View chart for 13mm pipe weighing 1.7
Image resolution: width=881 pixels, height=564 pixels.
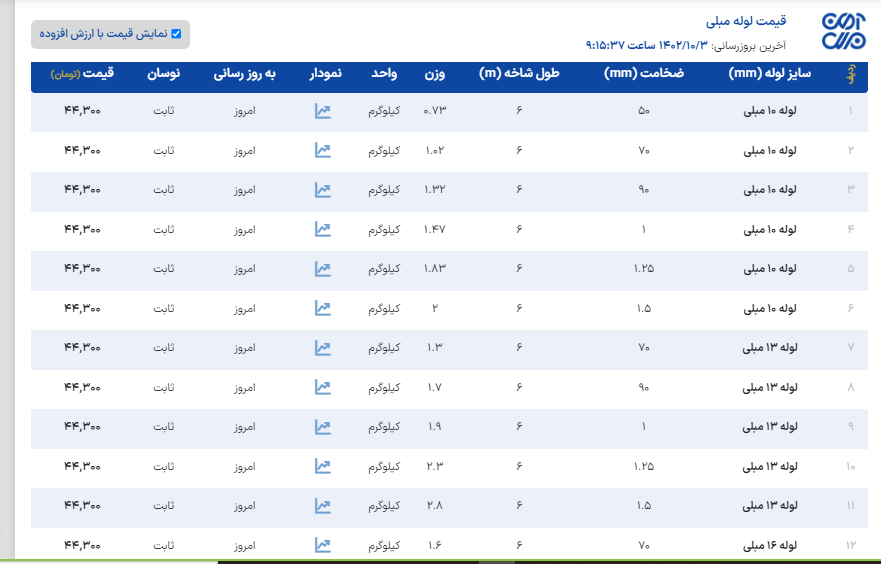pos(322,387)
